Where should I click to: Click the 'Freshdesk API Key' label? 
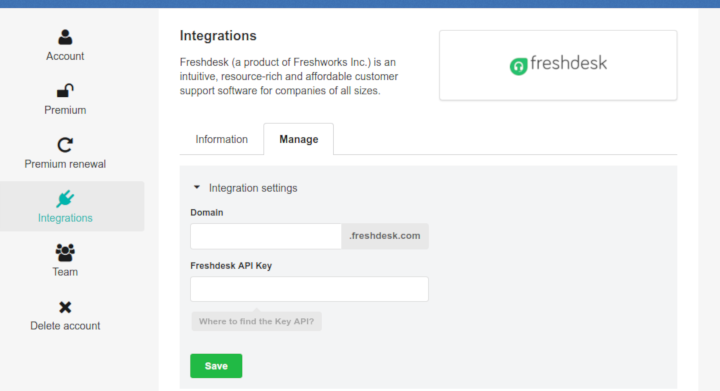click(231, 266)
